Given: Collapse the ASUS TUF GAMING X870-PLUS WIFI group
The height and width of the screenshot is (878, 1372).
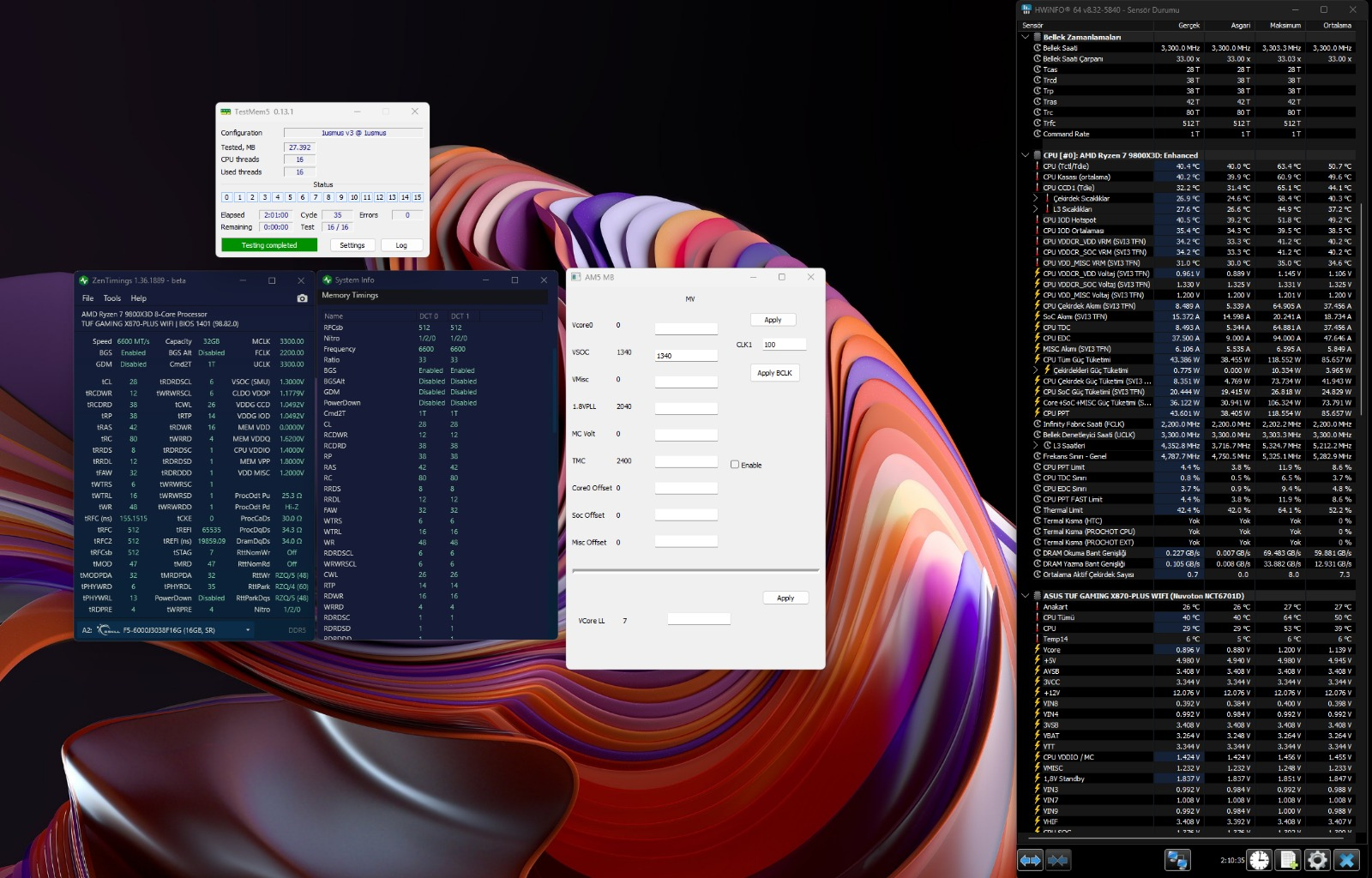Looking at the screenshot, I should pyautogui.click(x=1026, y=596).
